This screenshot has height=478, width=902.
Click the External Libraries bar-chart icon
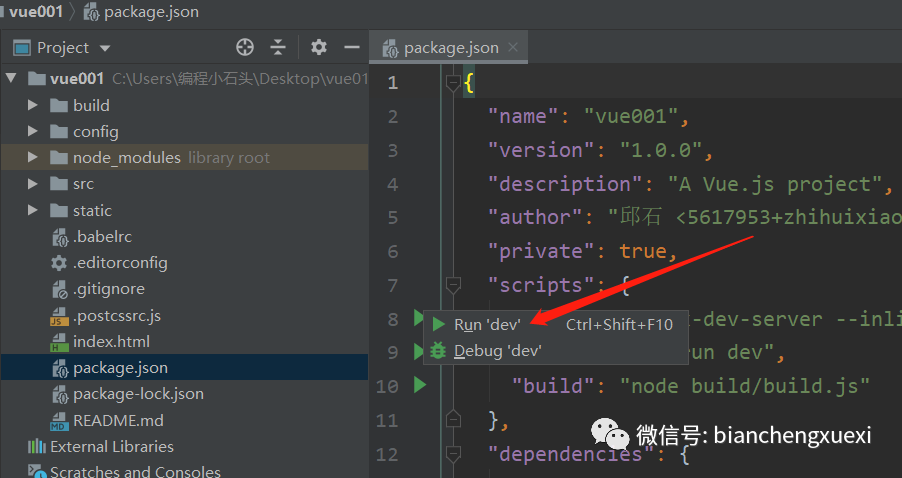37,446
